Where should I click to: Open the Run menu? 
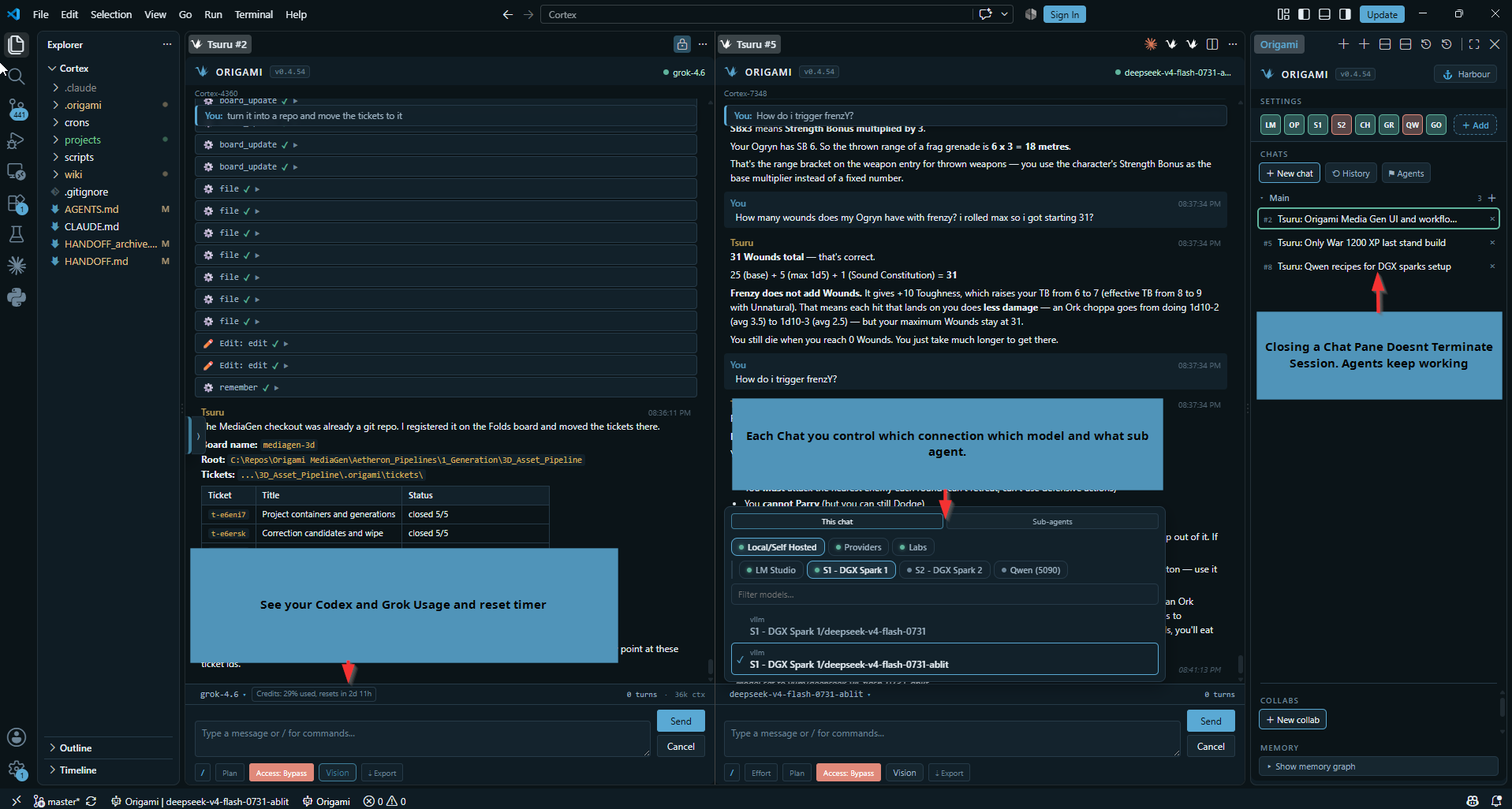pyautogui.click(x=213, y=14)
